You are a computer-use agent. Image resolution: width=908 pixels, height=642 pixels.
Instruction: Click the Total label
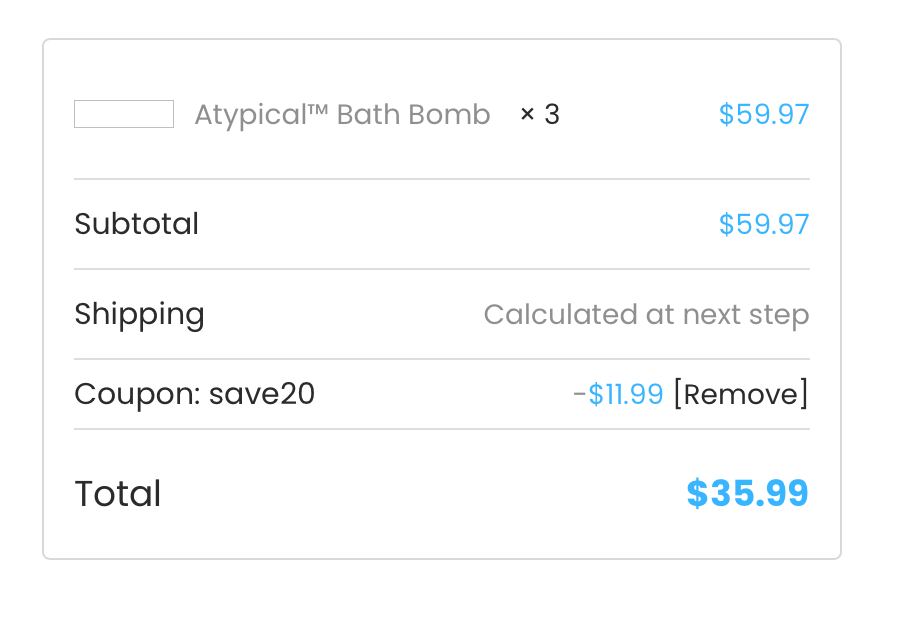click(118, 494)
